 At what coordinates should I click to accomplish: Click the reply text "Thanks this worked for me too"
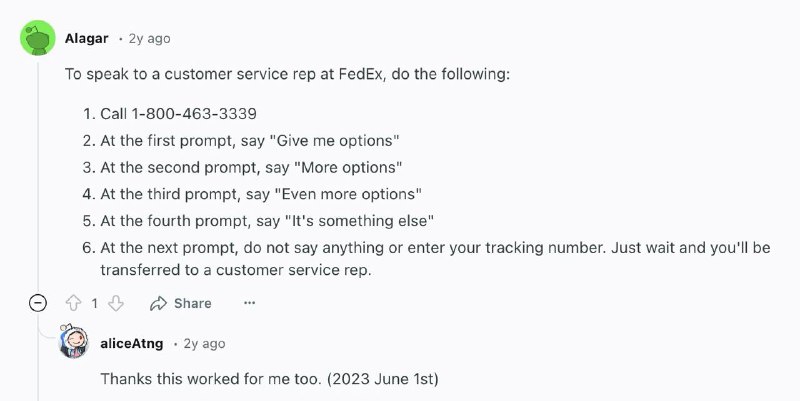pos(212,379)
